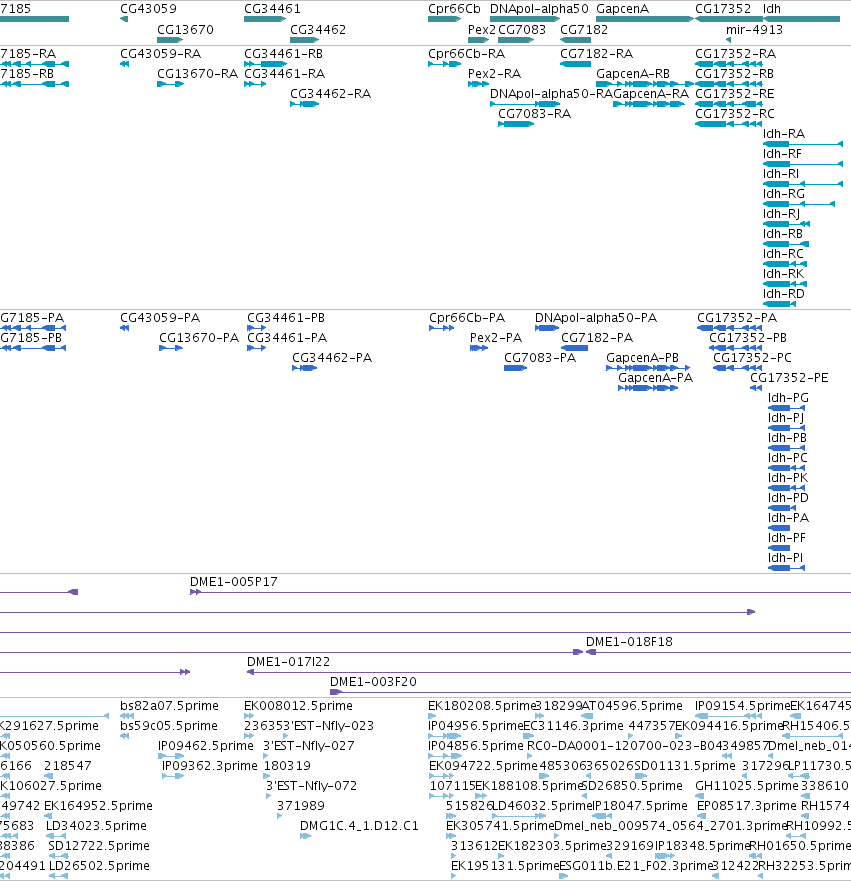Viewport: 851px width, 881px height.
Task: Click the CG43059 gene label
Action: pyautogui.click(x=148, y=9)
